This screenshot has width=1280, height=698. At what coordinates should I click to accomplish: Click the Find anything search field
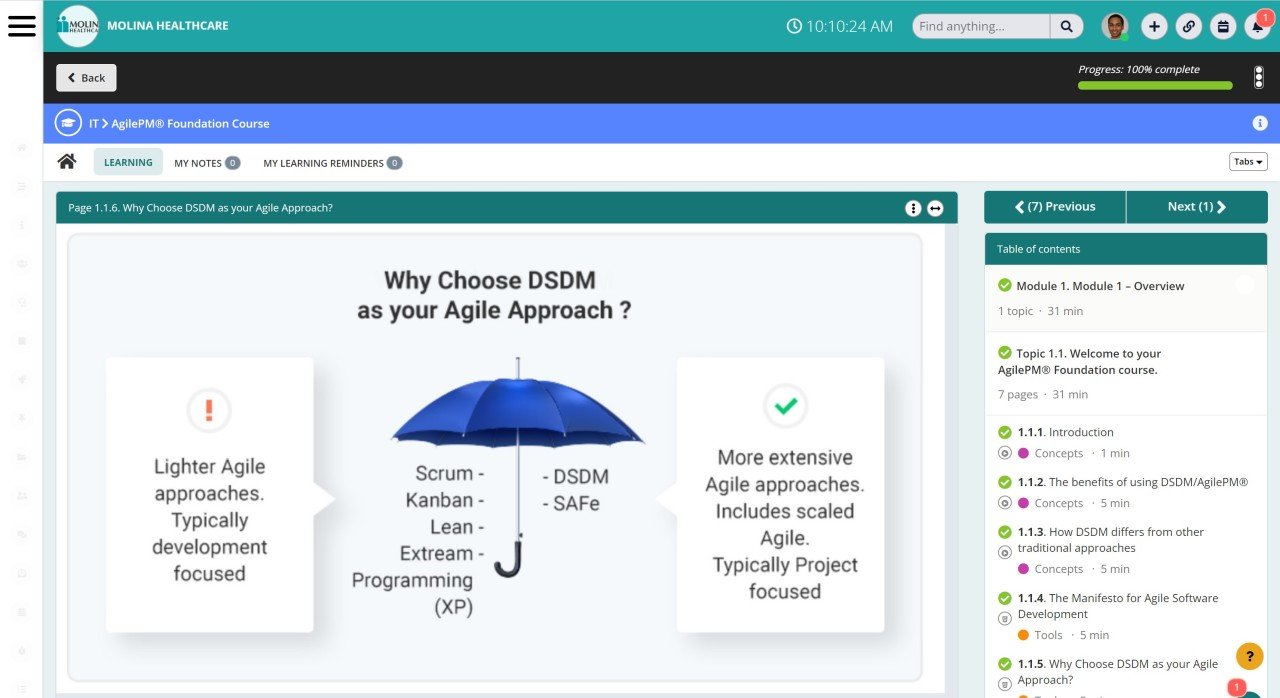point(981,27)
